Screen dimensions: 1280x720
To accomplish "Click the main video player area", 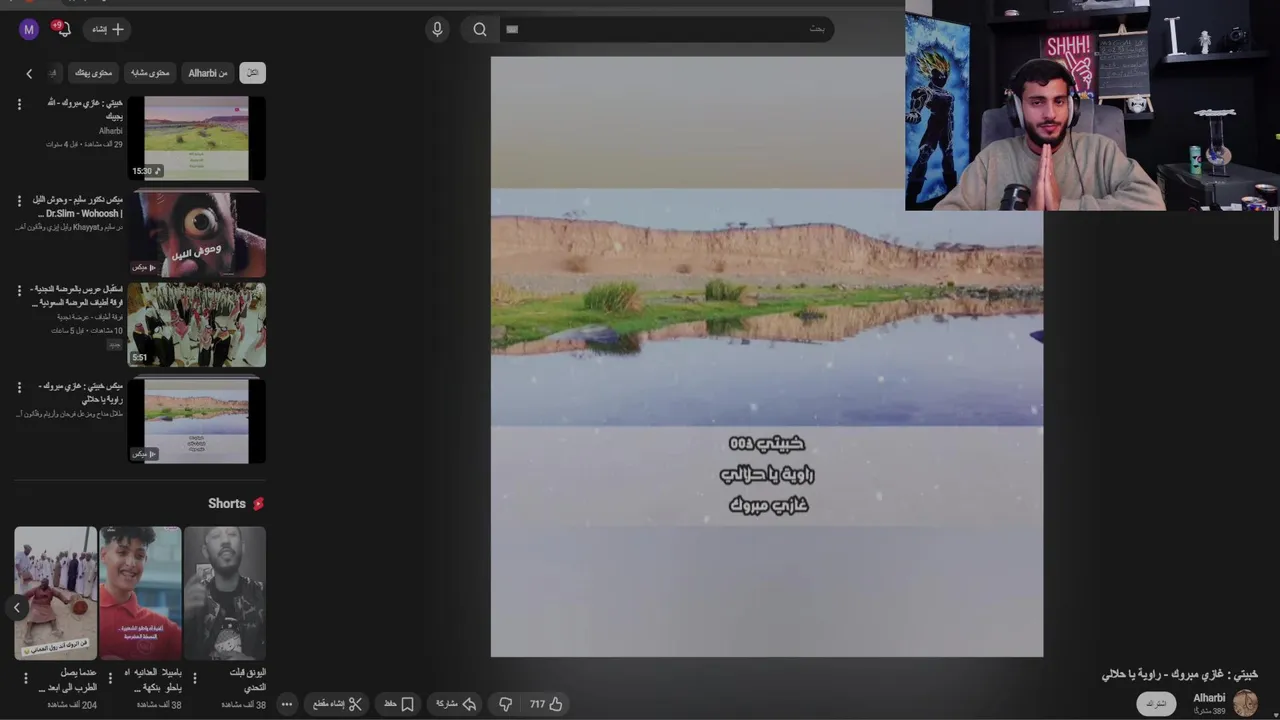I will coord(767,356).
